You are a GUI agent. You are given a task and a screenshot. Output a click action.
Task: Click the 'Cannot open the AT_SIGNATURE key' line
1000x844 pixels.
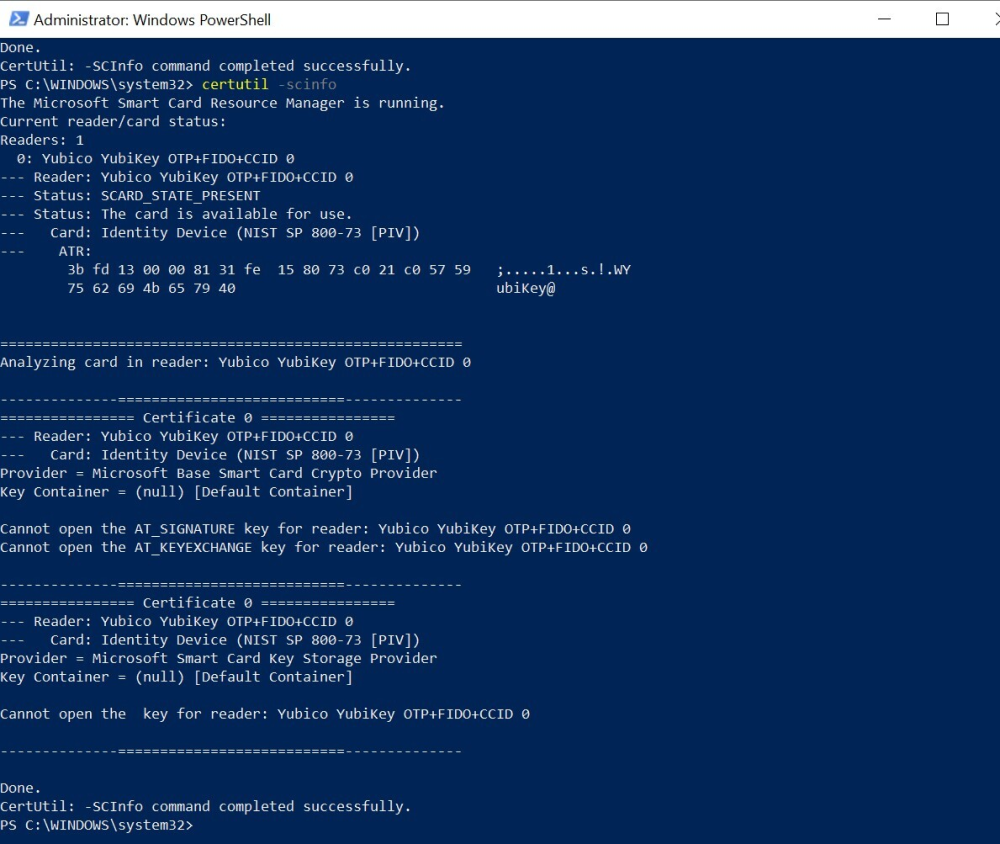[x=315, y=528]
